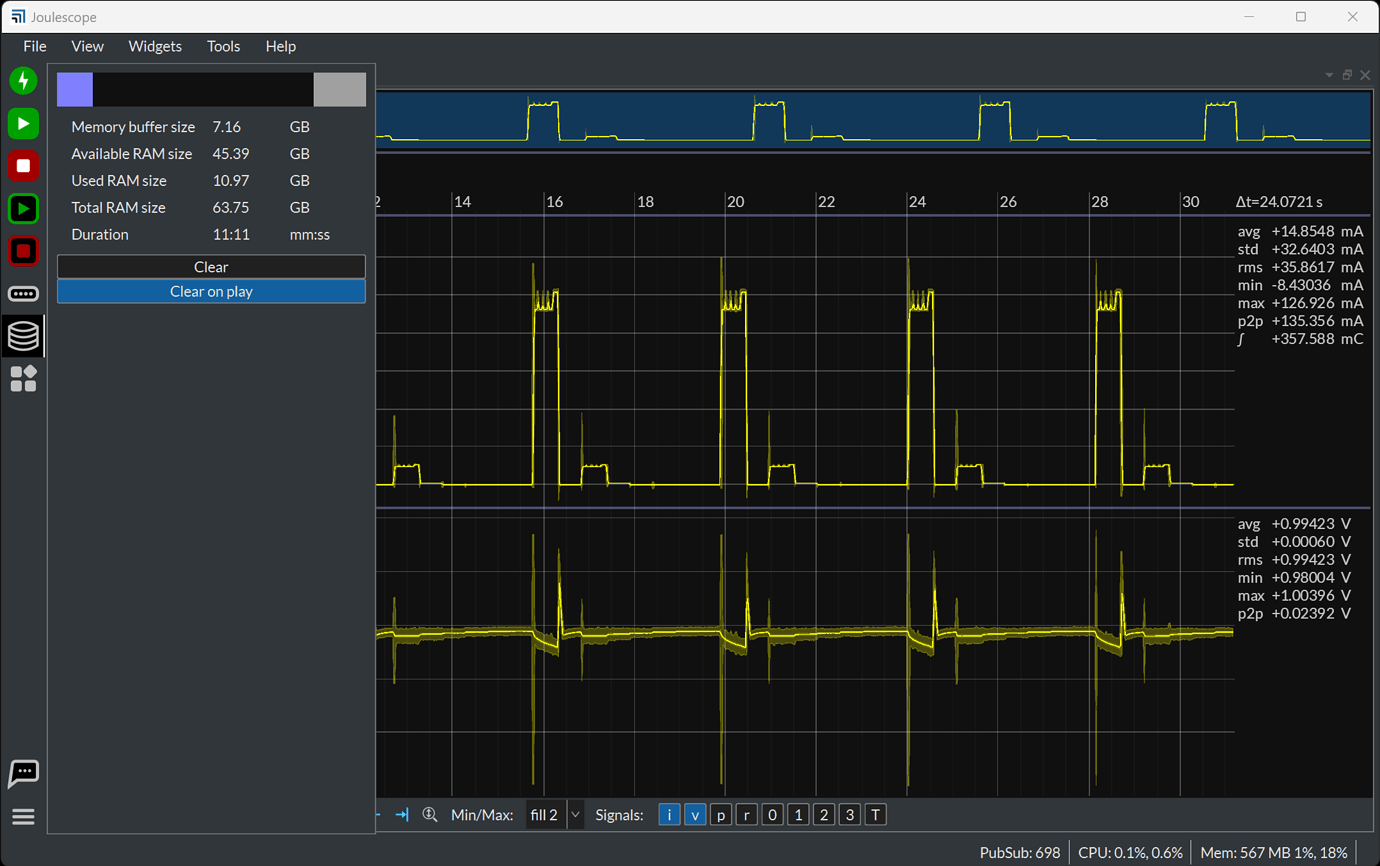Open the Help menu
Screen dimensions: 1380x866
click(281, 46)
